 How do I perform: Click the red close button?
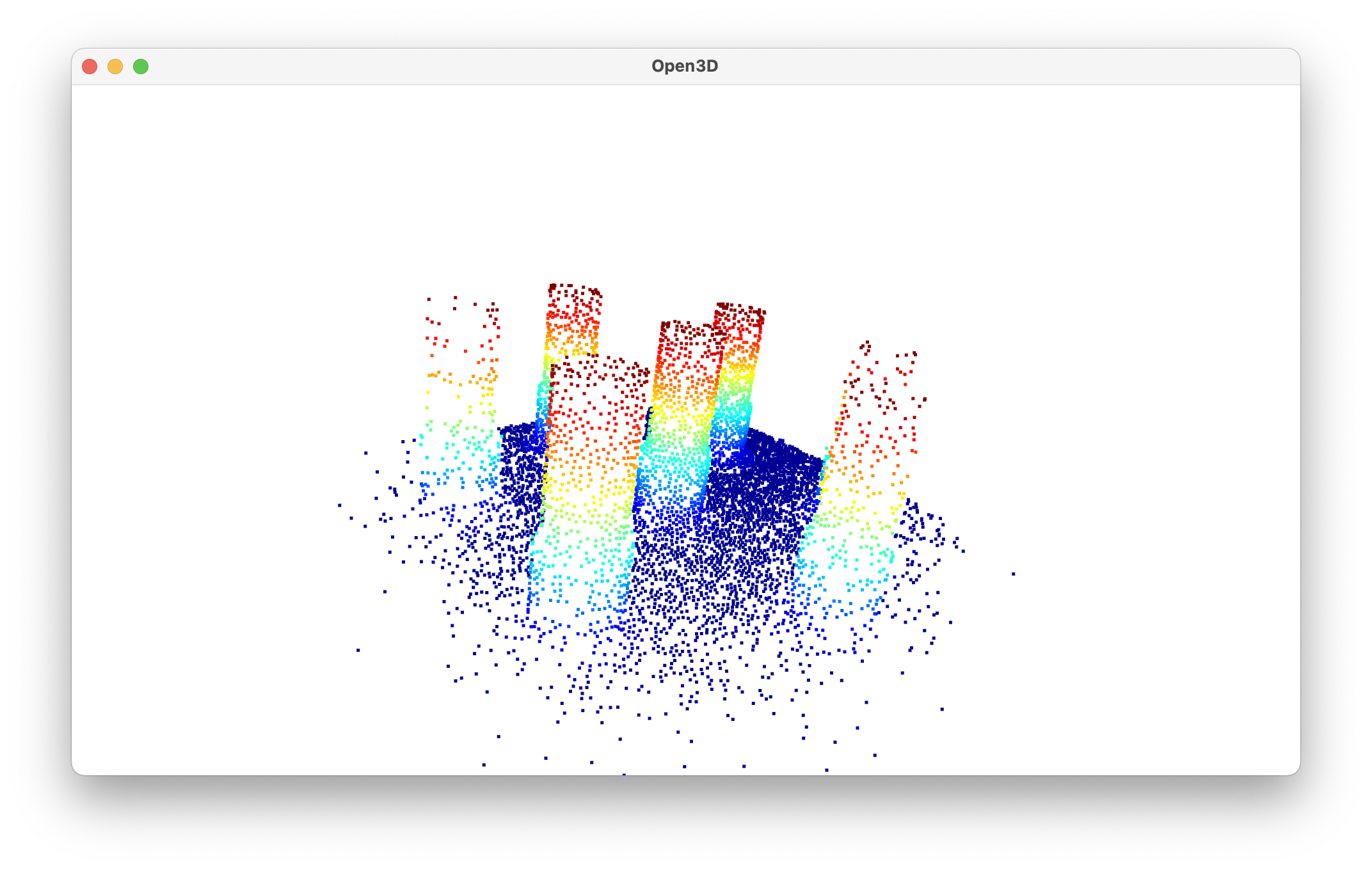coord(91,66)
